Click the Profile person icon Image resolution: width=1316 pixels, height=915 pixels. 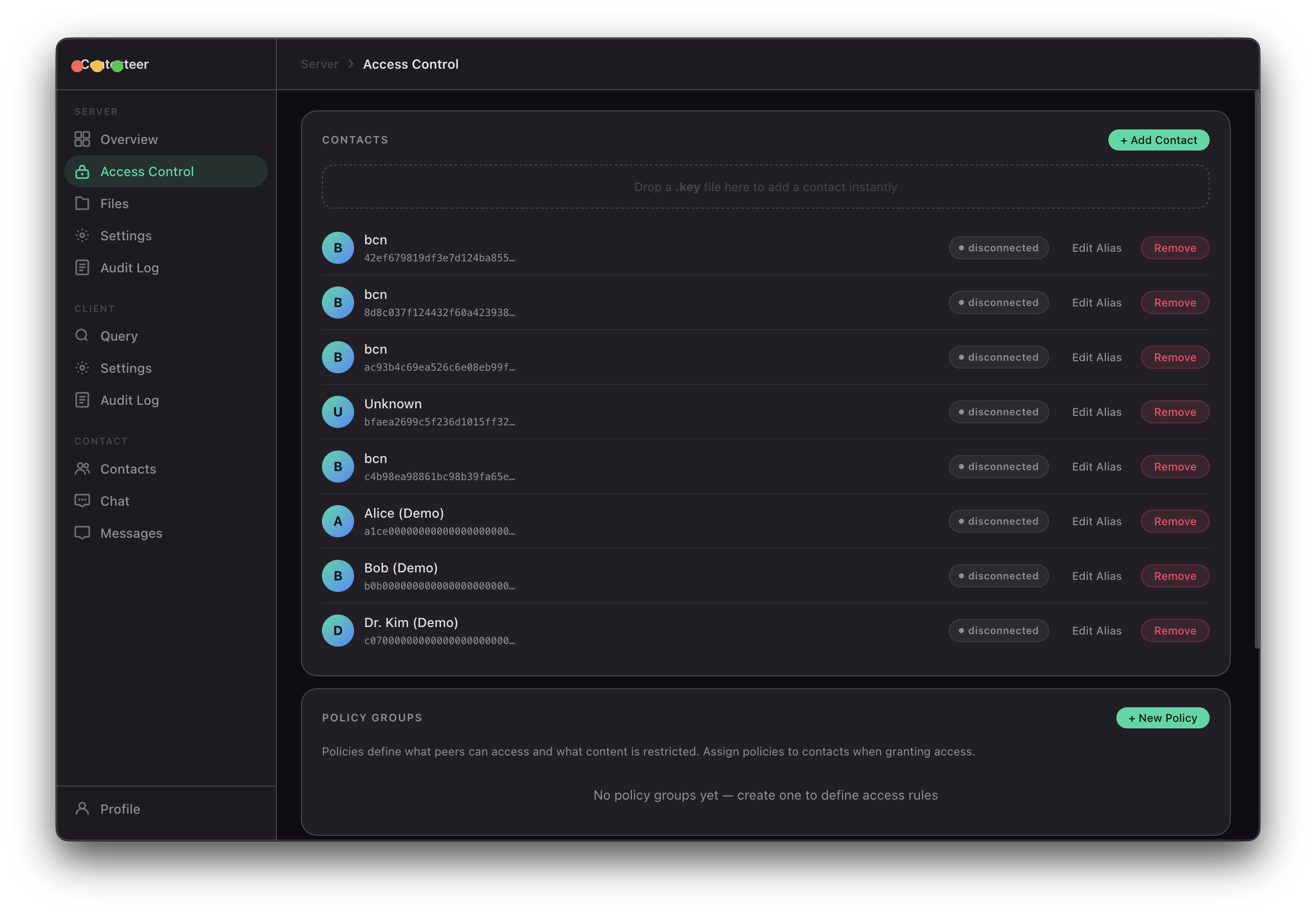82,808
